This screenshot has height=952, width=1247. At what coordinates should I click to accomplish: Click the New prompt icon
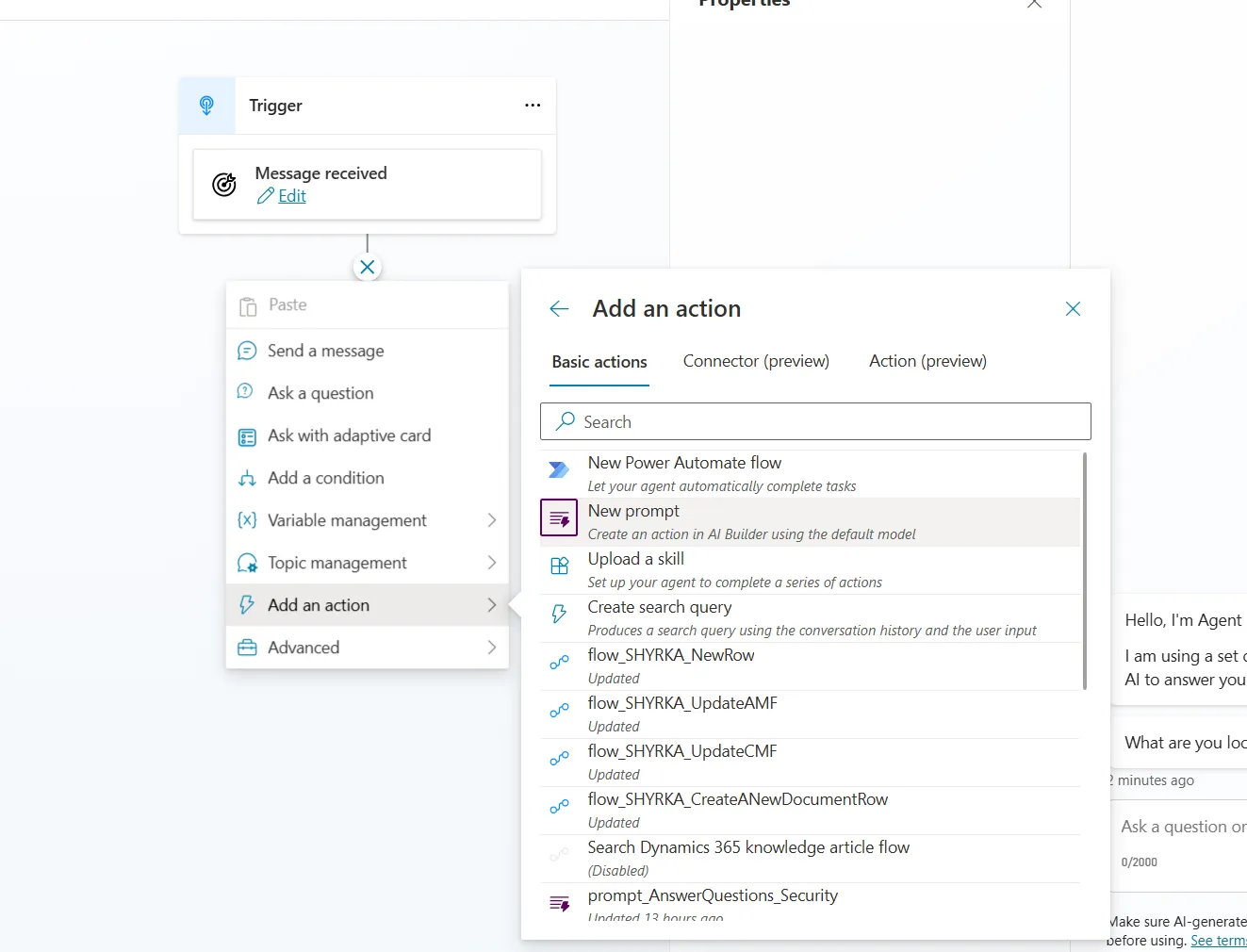coord(559,517)
